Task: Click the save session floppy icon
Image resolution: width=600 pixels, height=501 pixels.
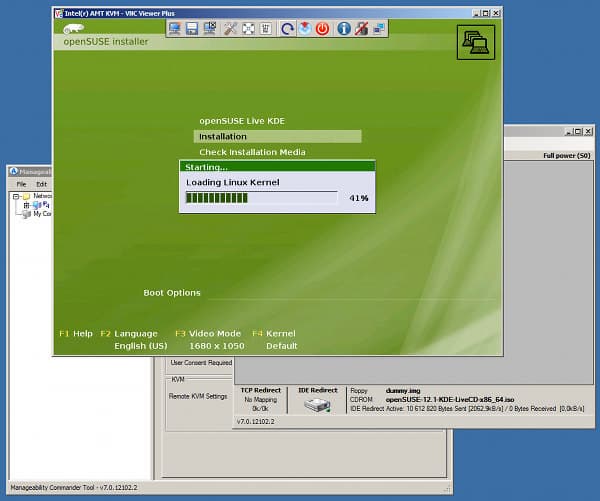Action: click(192, 29)
